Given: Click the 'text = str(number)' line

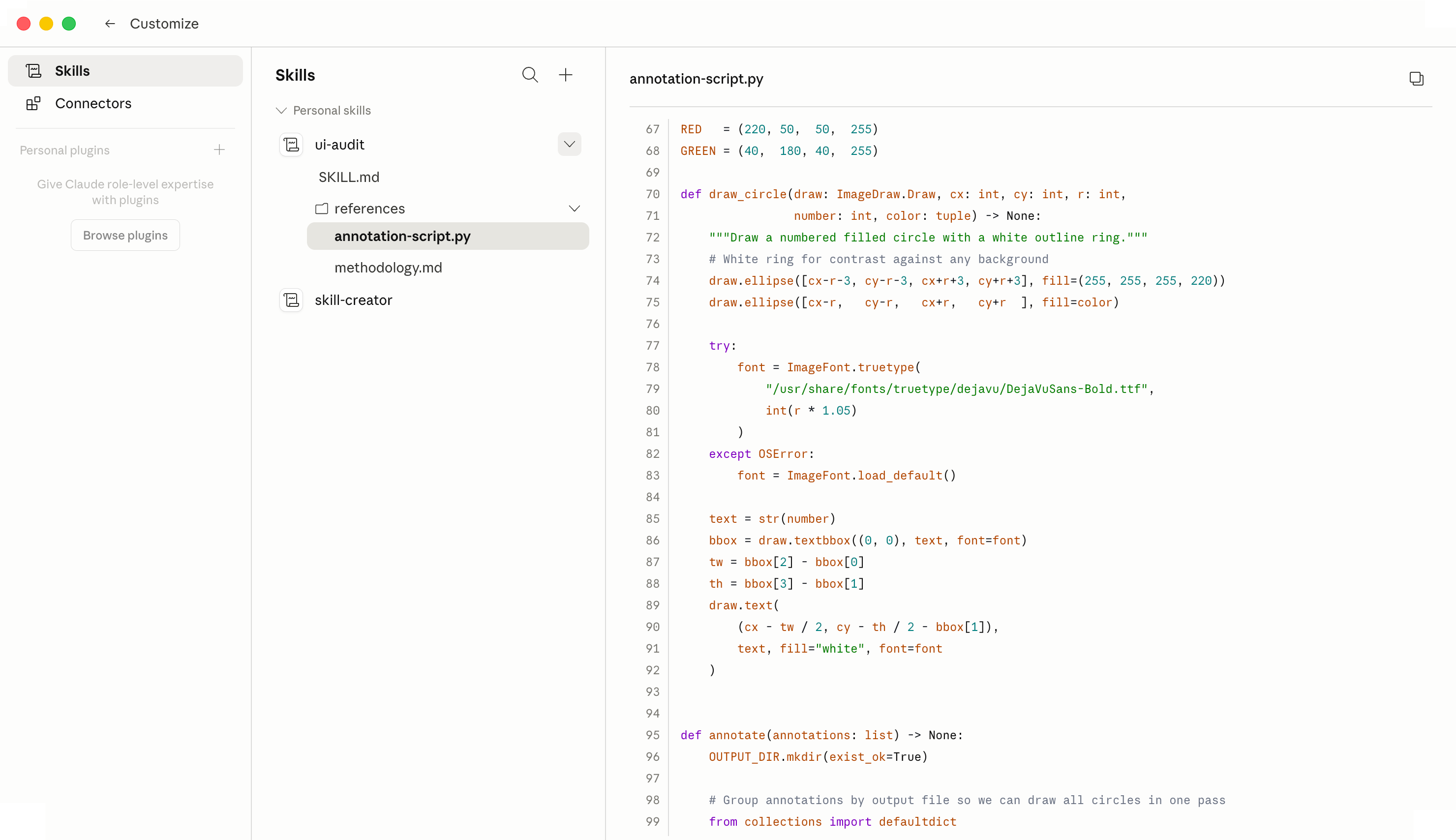Looking at the screenshot, I should pos(772,519).
